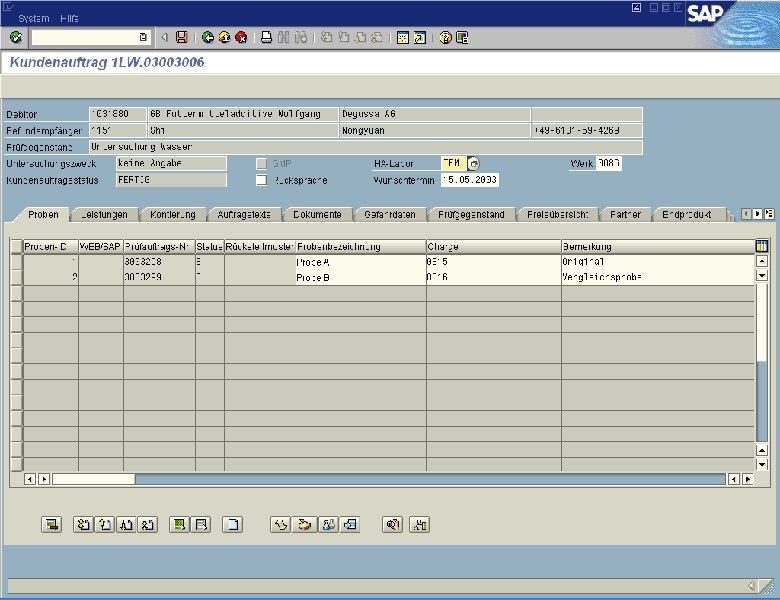780x600 pixels.
Task: Click table scroll-down arrow at bottom right
Action: coord(762,465)
